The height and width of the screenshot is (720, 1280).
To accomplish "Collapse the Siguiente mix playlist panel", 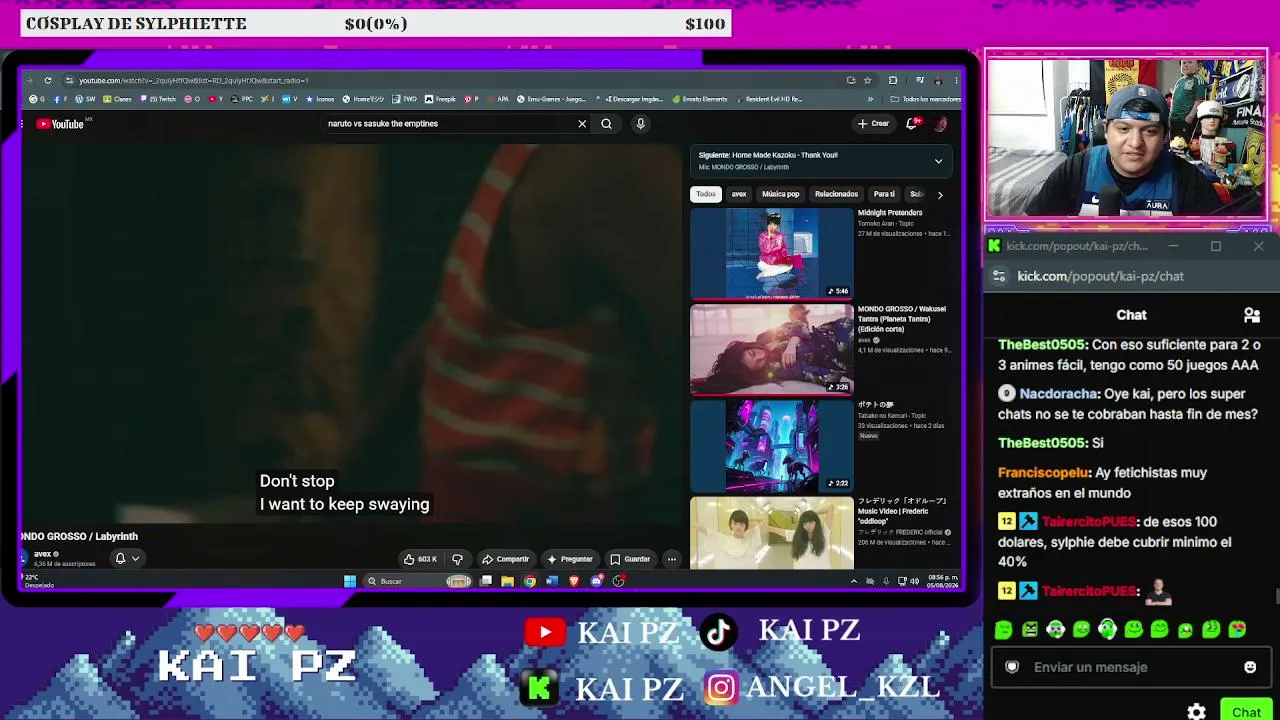I will point(938,161).
